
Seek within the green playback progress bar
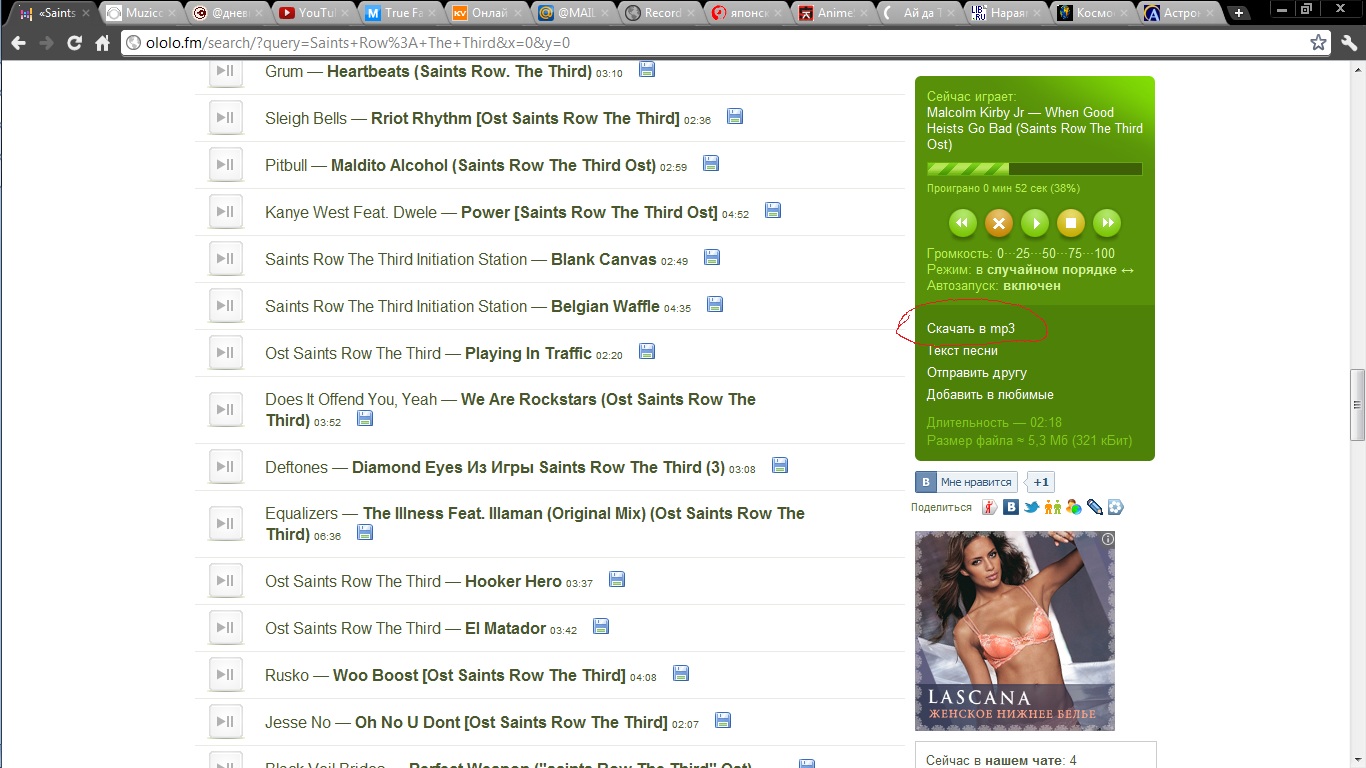pos(1034,169)
